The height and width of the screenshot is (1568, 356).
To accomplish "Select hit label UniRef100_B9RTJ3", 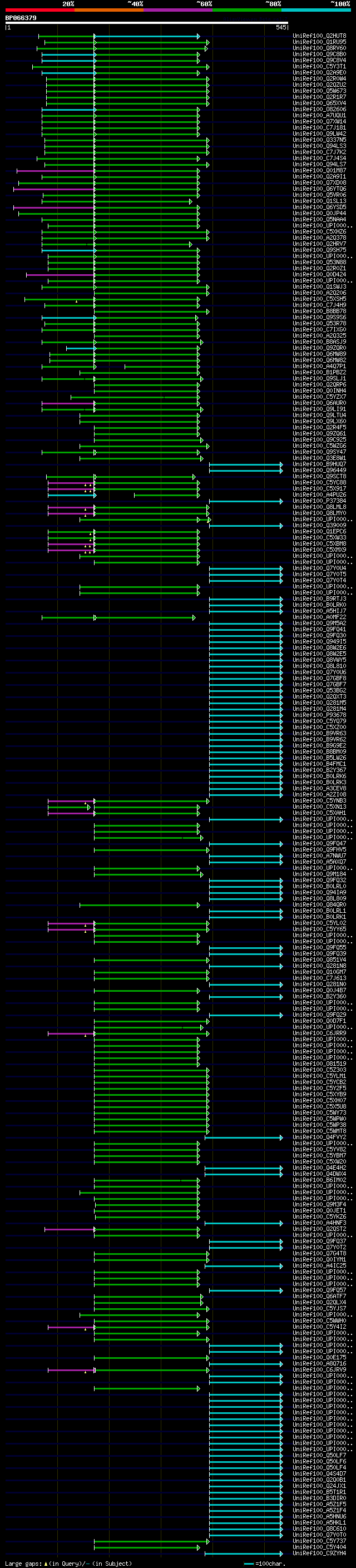I will pyautogui.click(x=319, y=600).
